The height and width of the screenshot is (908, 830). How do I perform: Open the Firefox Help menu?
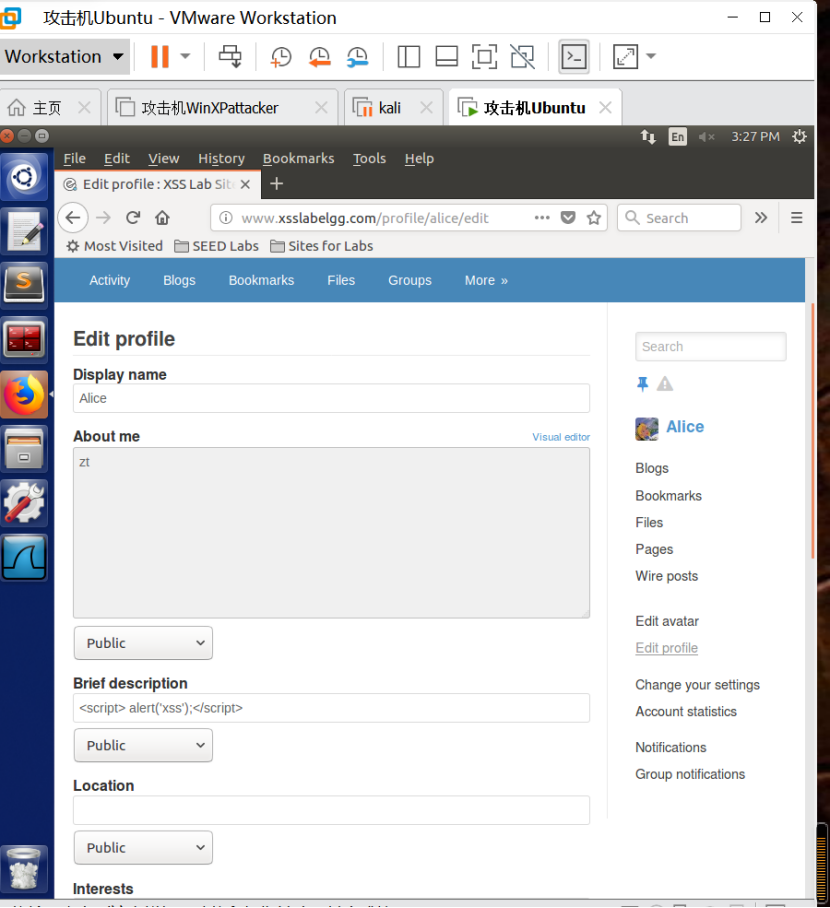point(419,159)
